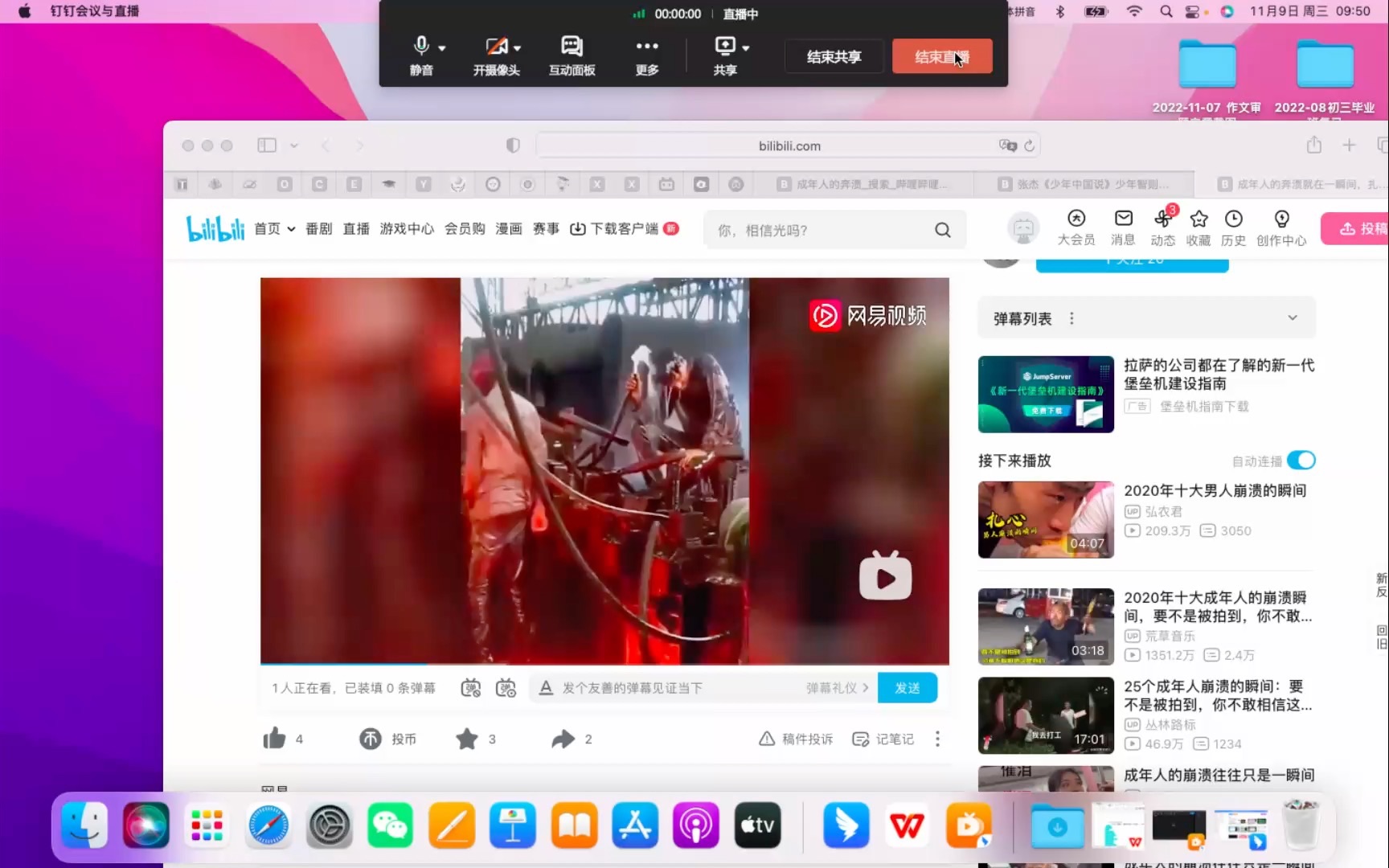This screenshot has height=868, width=1389.
Task: Click 下载客户端 download link
Action: click(625, 229)
